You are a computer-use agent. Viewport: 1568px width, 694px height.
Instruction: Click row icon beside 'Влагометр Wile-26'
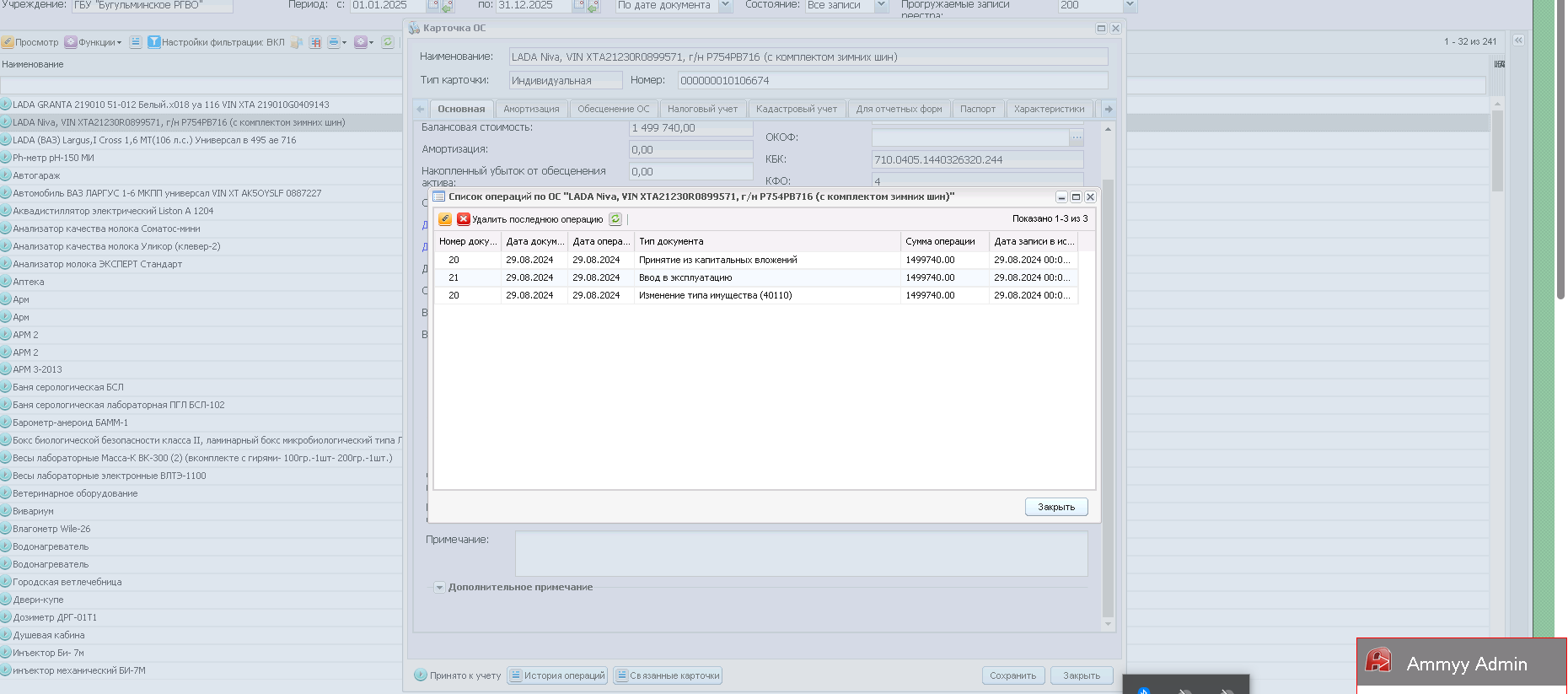5,529
